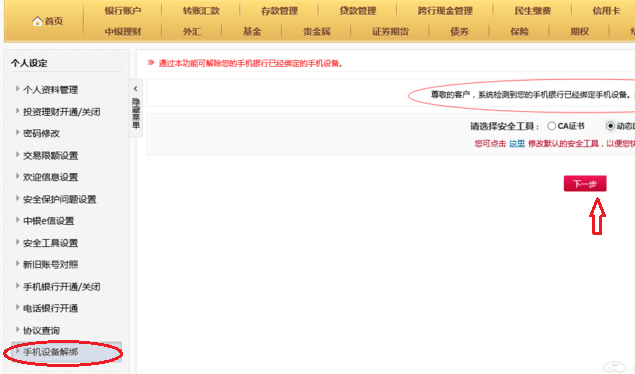Open 保险 menu
635x374 pixels.
pos(520,32)
